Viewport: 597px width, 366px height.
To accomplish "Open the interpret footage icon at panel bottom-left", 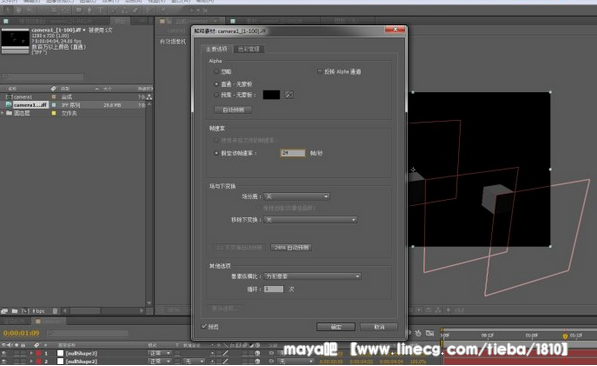I will click(x=5, y=311).
